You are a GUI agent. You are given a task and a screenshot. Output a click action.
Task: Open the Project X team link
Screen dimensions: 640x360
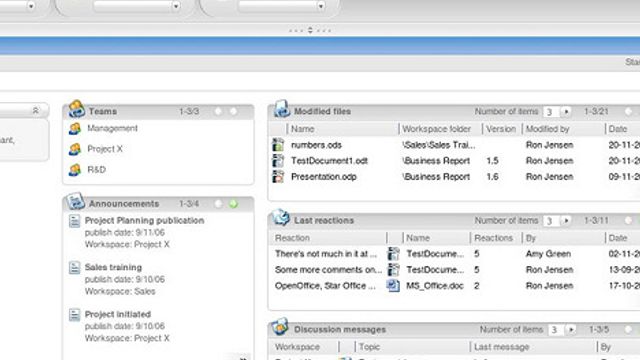(x=105, y=149)
